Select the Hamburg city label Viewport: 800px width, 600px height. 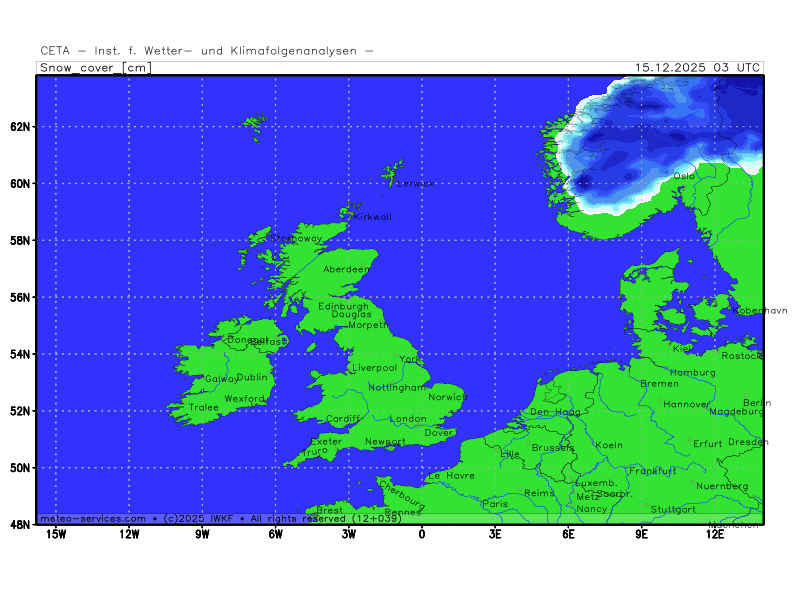[x=693, y=373]
